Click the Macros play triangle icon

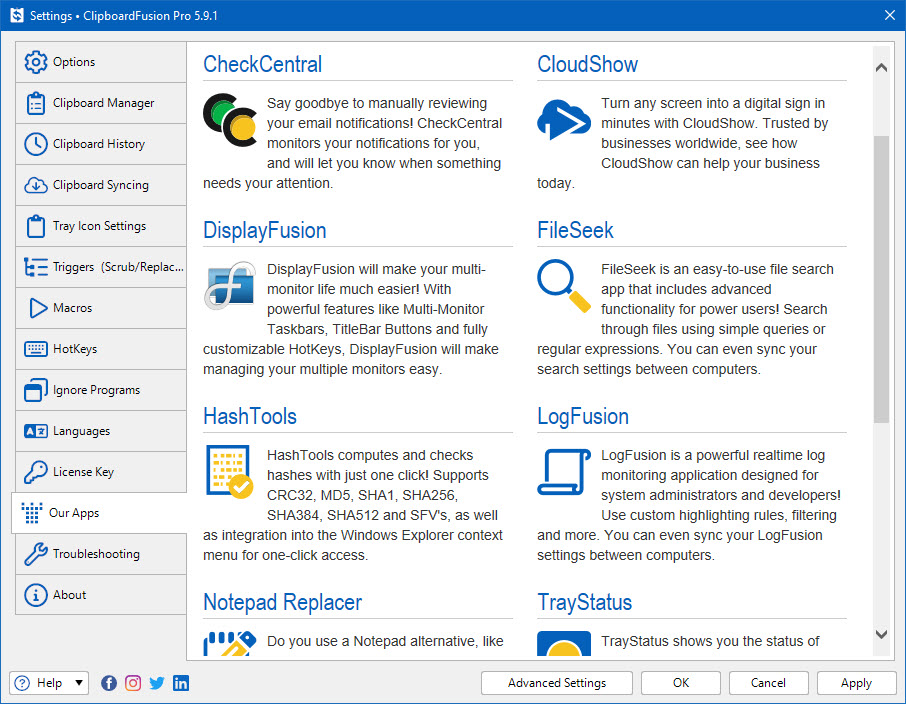[x=38, y=308]
